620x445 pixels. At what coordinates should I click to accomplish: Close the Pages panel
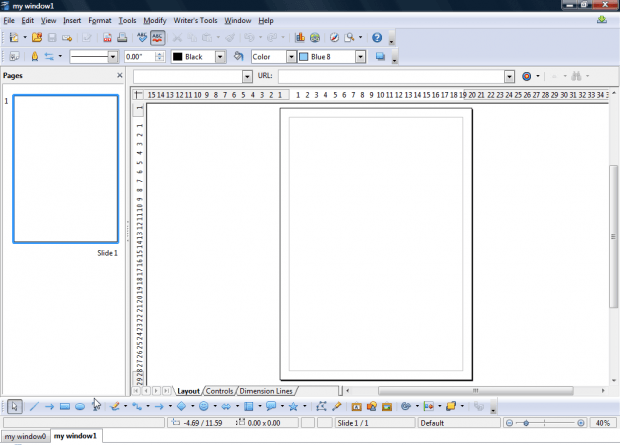click(120, 75)
